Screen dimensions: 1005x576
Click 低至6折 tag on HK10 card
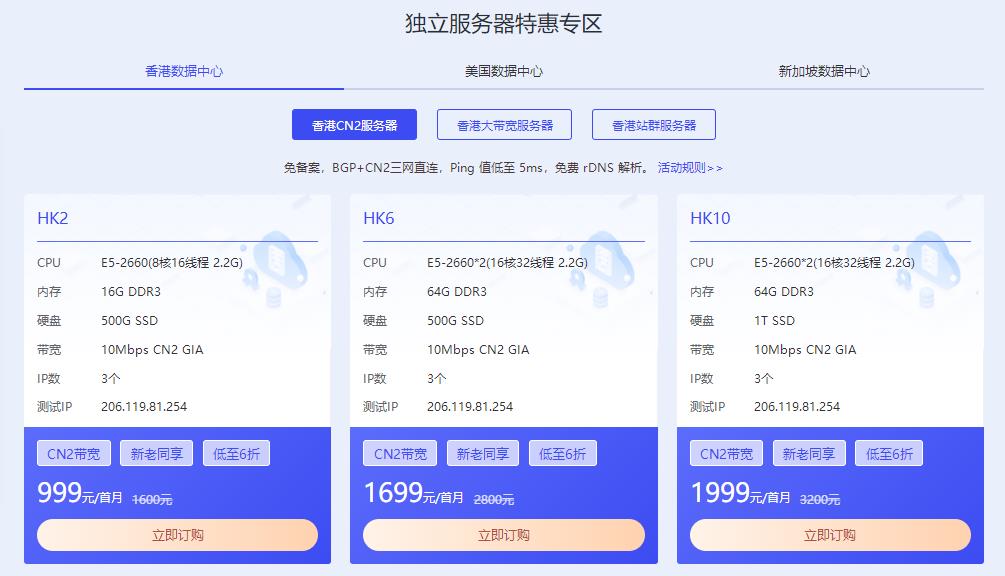pos(890,454)
